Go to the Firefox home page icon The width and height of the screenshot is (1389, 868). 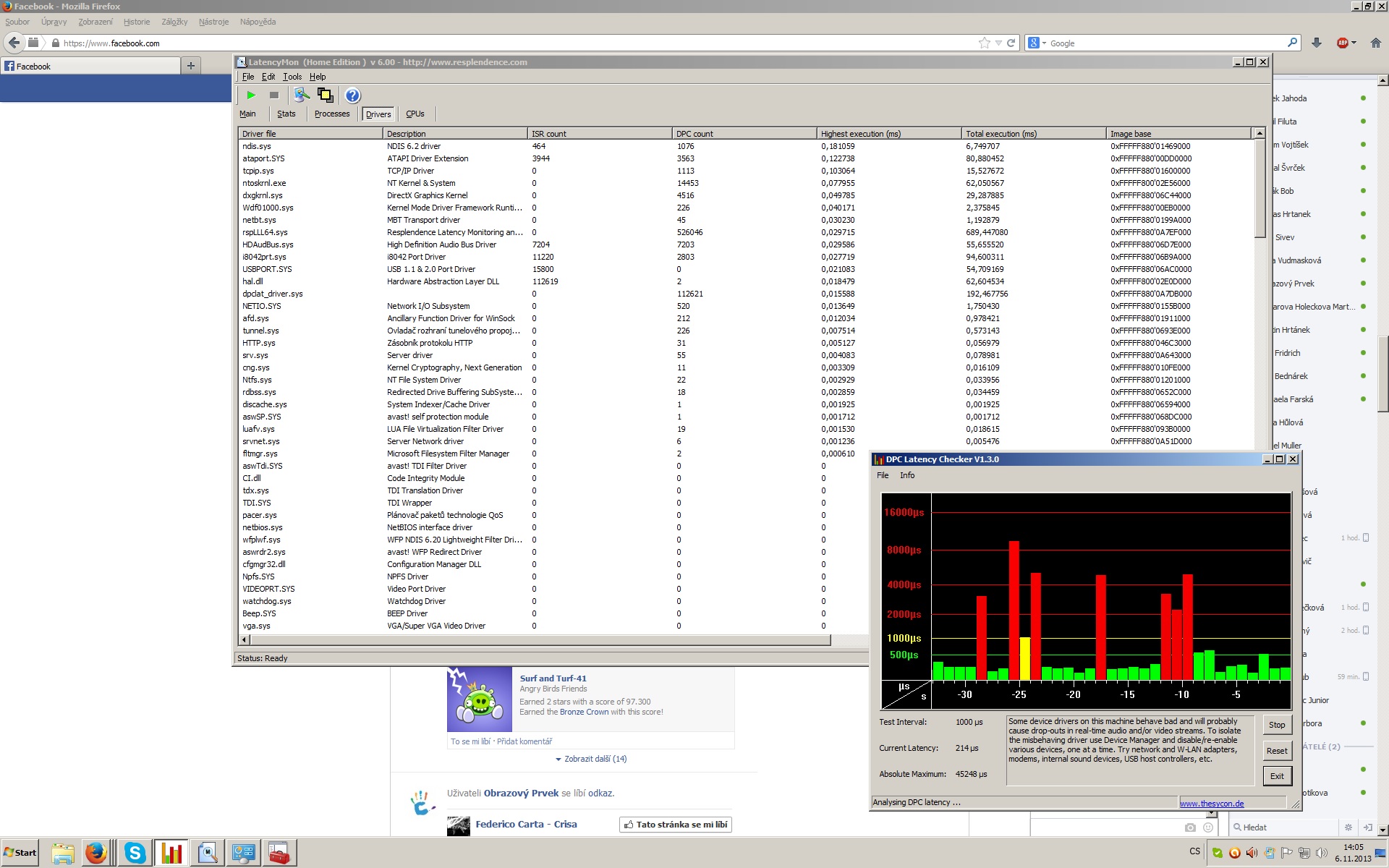coord(1375,43)
